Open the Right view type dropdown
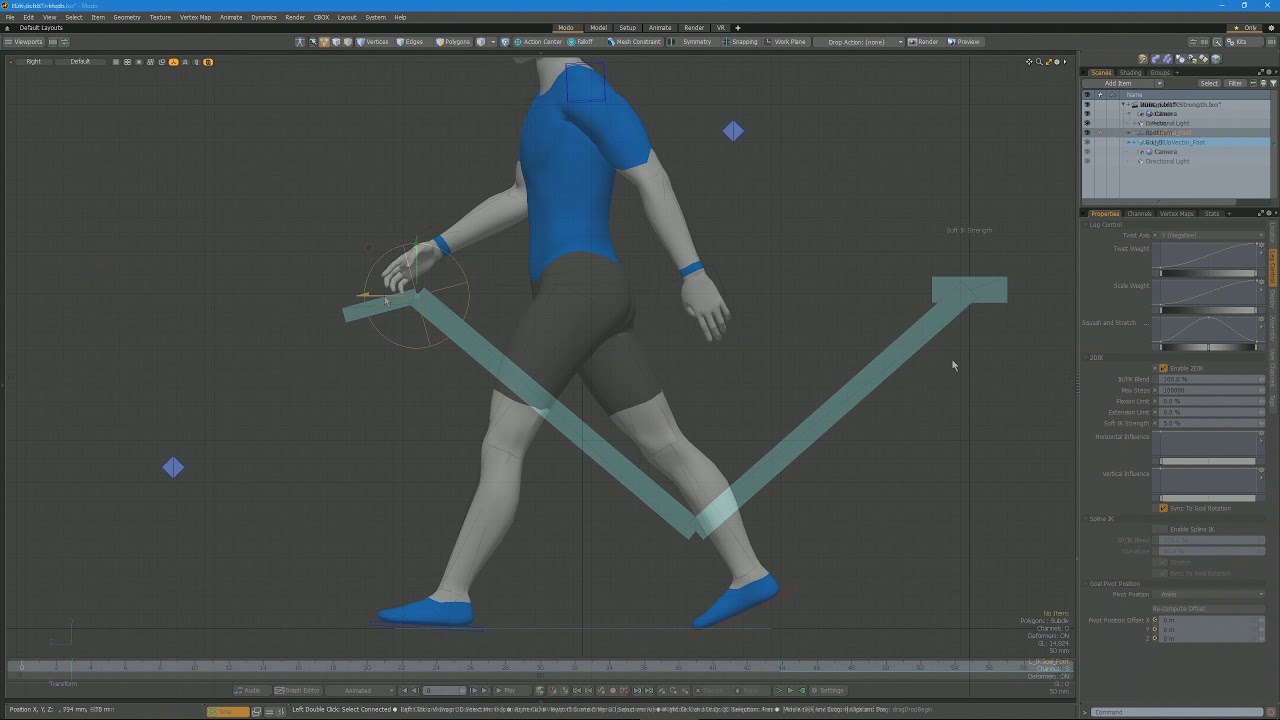This screenshot has width=1280, height=720. pos(34,62)
